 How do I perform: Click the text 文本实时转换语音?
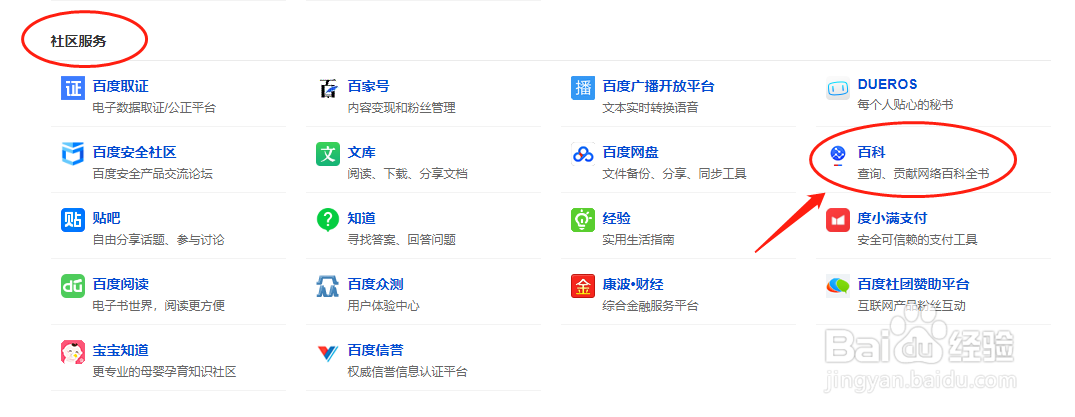(651, 108)
